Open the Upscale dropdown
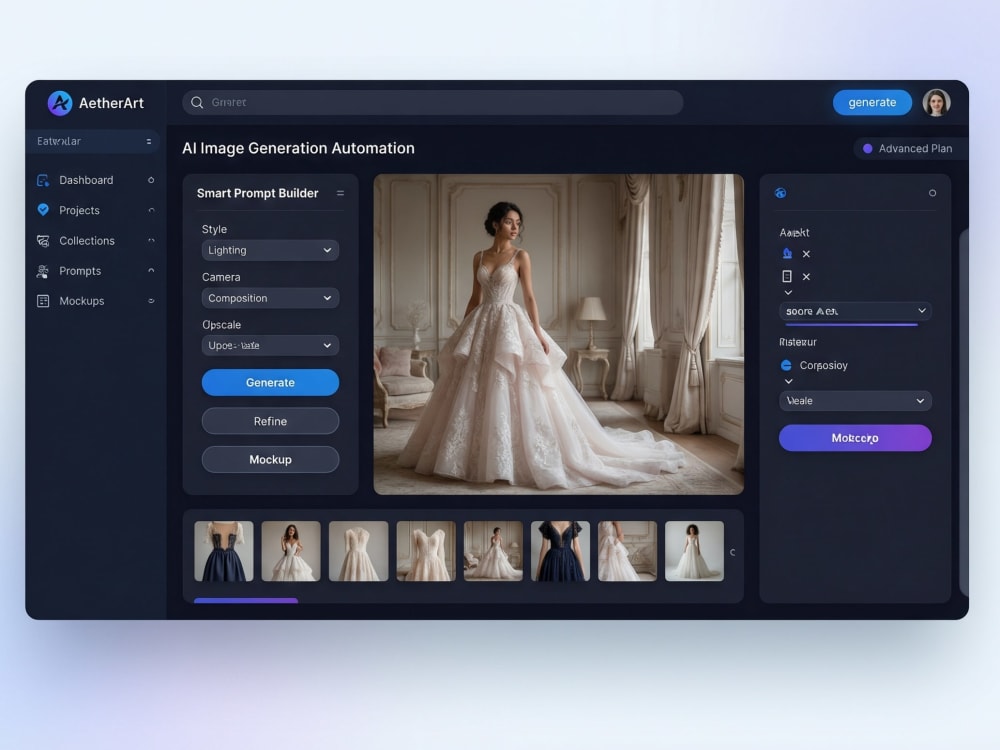 (x=270, y=346)
